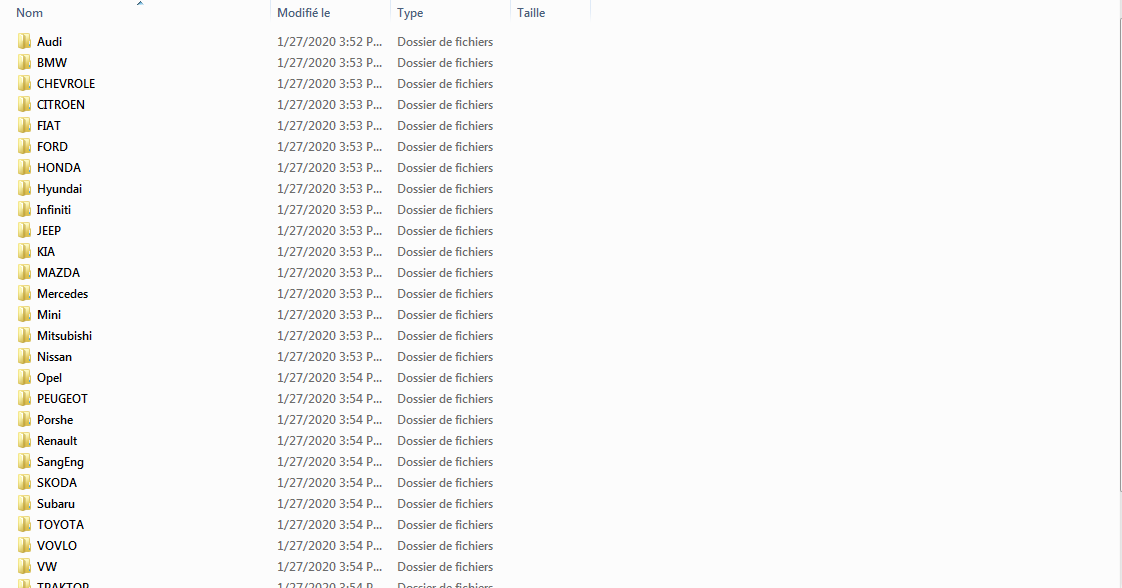Click the Mini modified date cell
1122x588 pixels.
[x=330, y=314]
